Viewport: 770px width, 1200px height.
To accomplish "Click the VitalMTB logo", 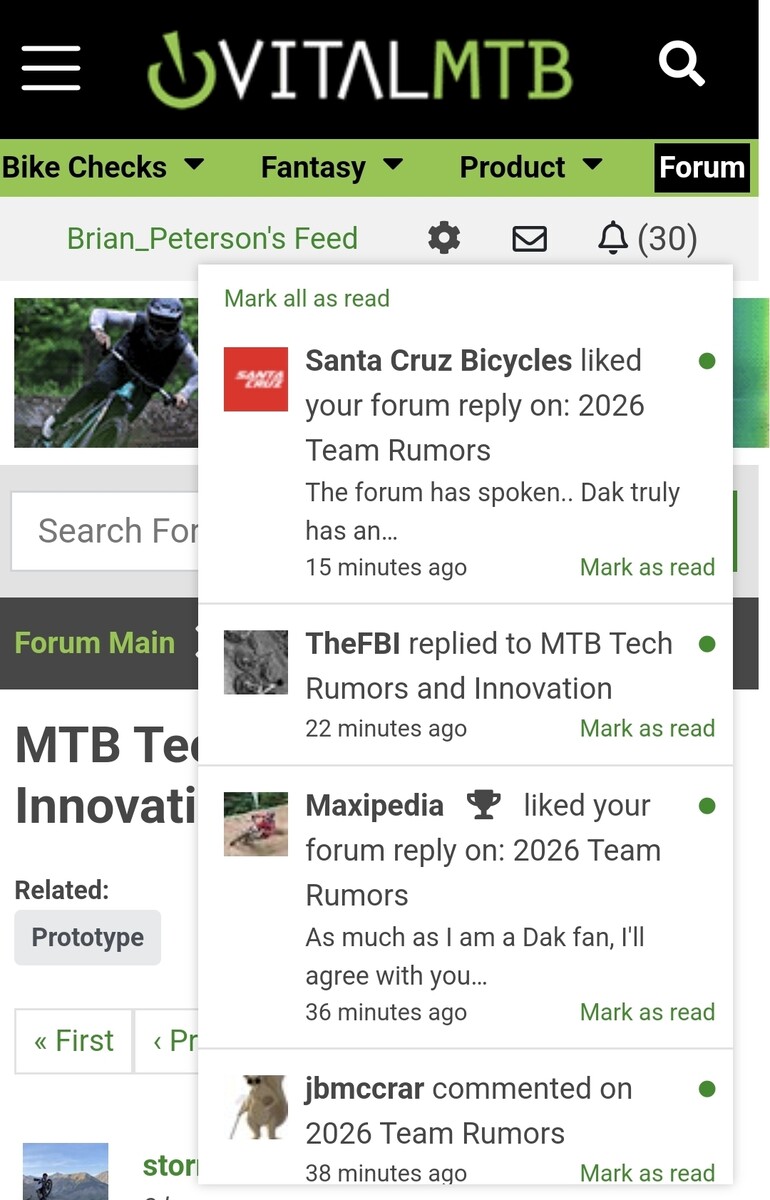I will 359,68.
